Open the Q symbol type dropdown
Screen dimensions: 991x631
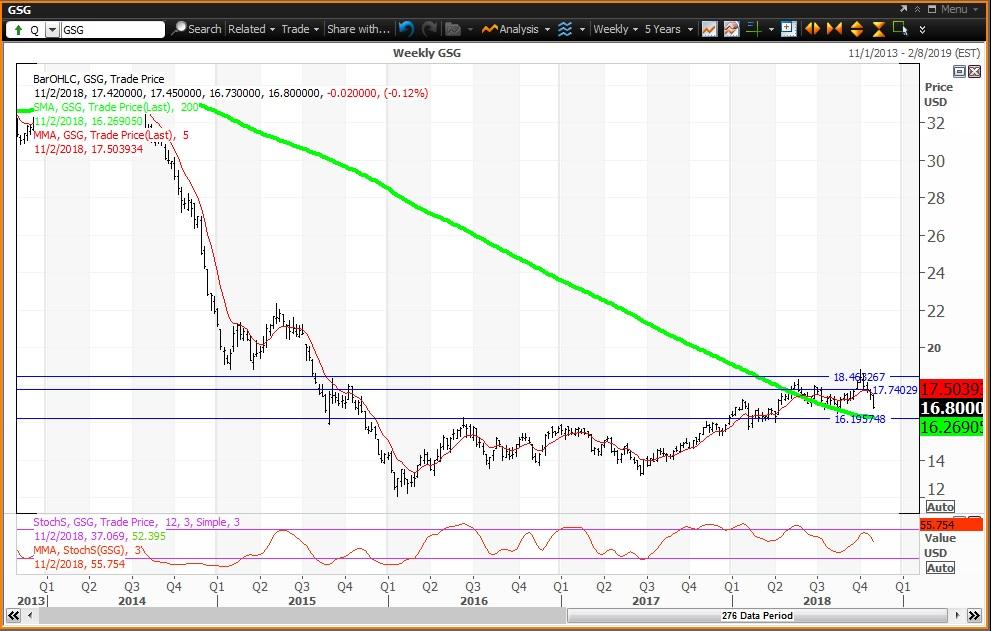tap(53, 30)
